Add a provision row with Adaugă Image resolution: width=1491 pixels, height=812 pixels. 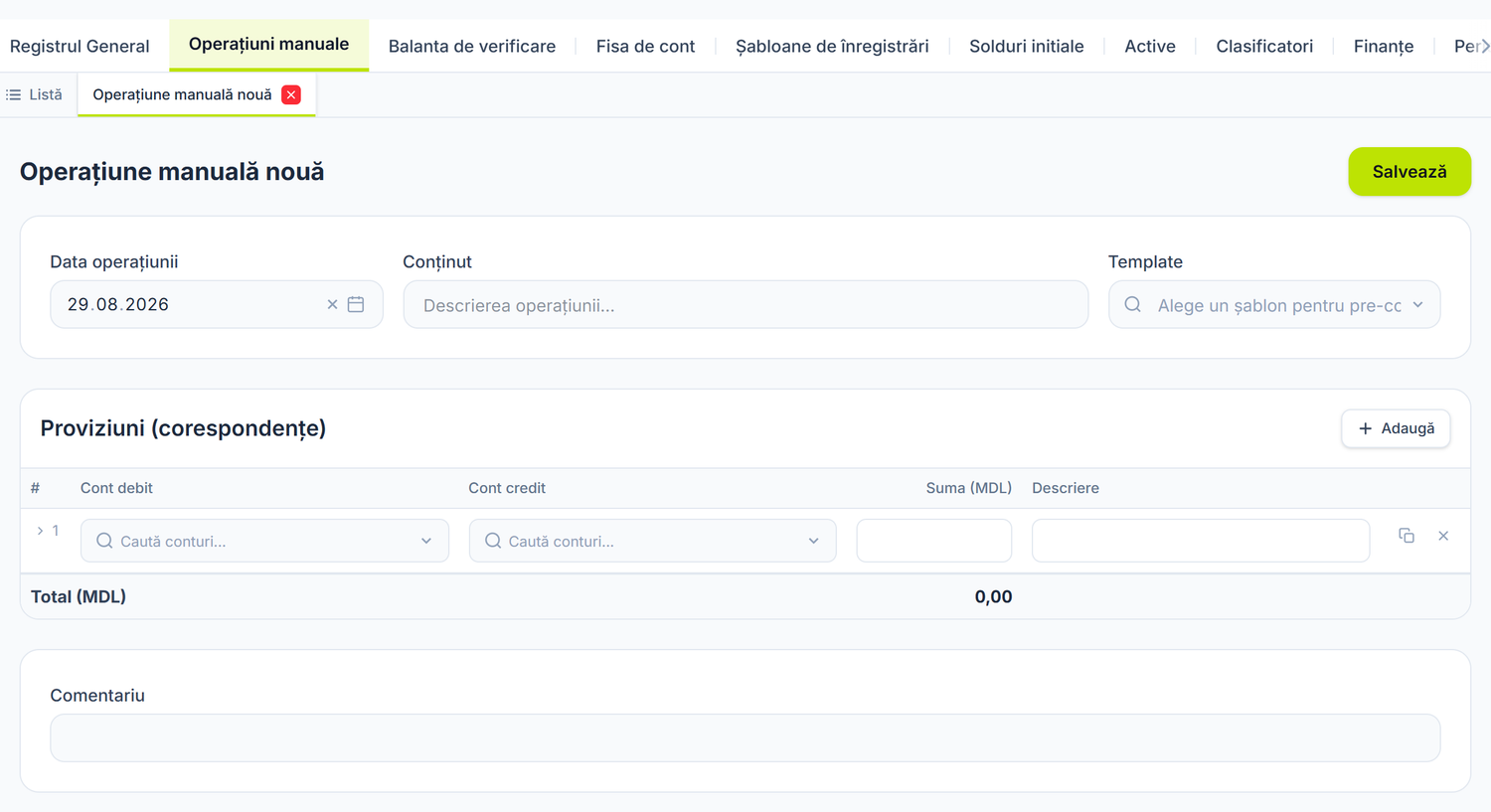[1396, 428]
